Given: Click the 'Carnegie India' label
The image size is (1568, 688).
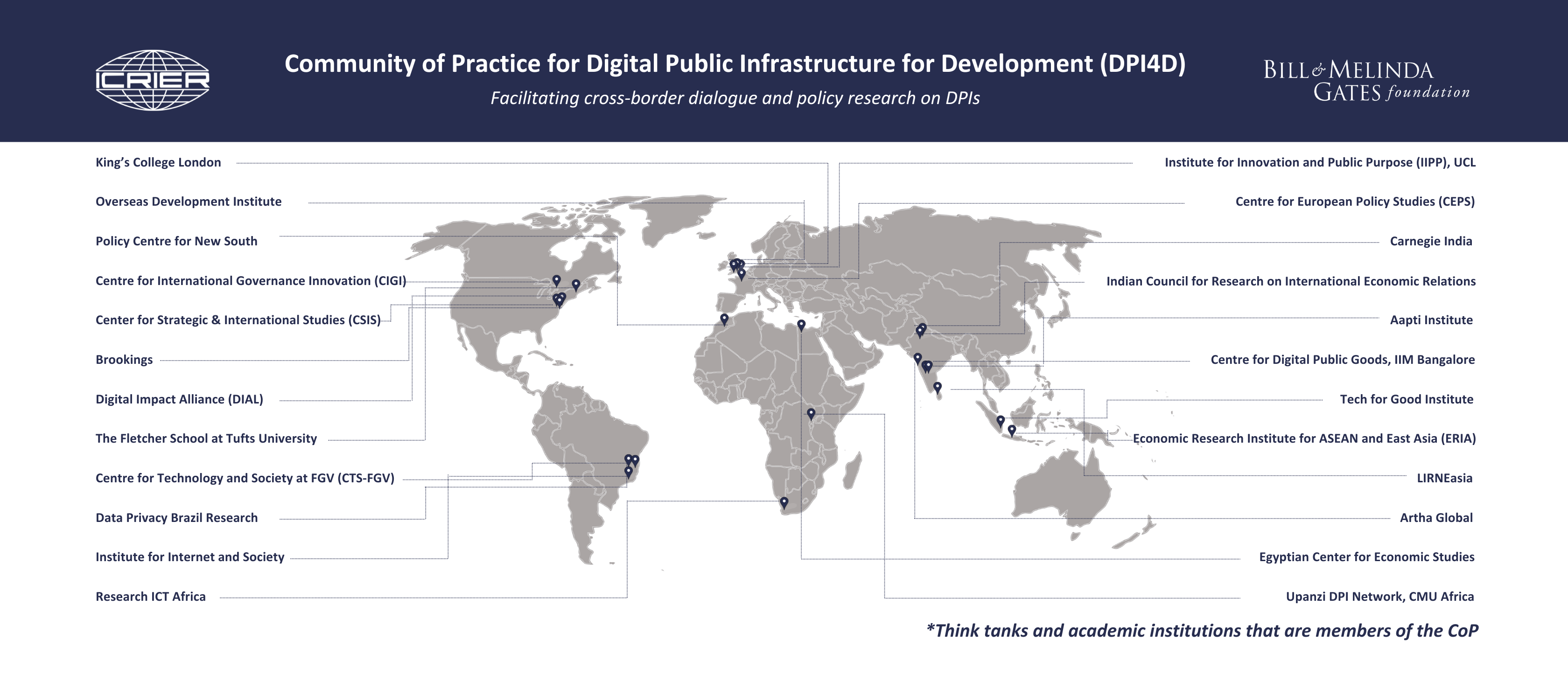Looking at the screenshot, I should tap(1431, 241).
